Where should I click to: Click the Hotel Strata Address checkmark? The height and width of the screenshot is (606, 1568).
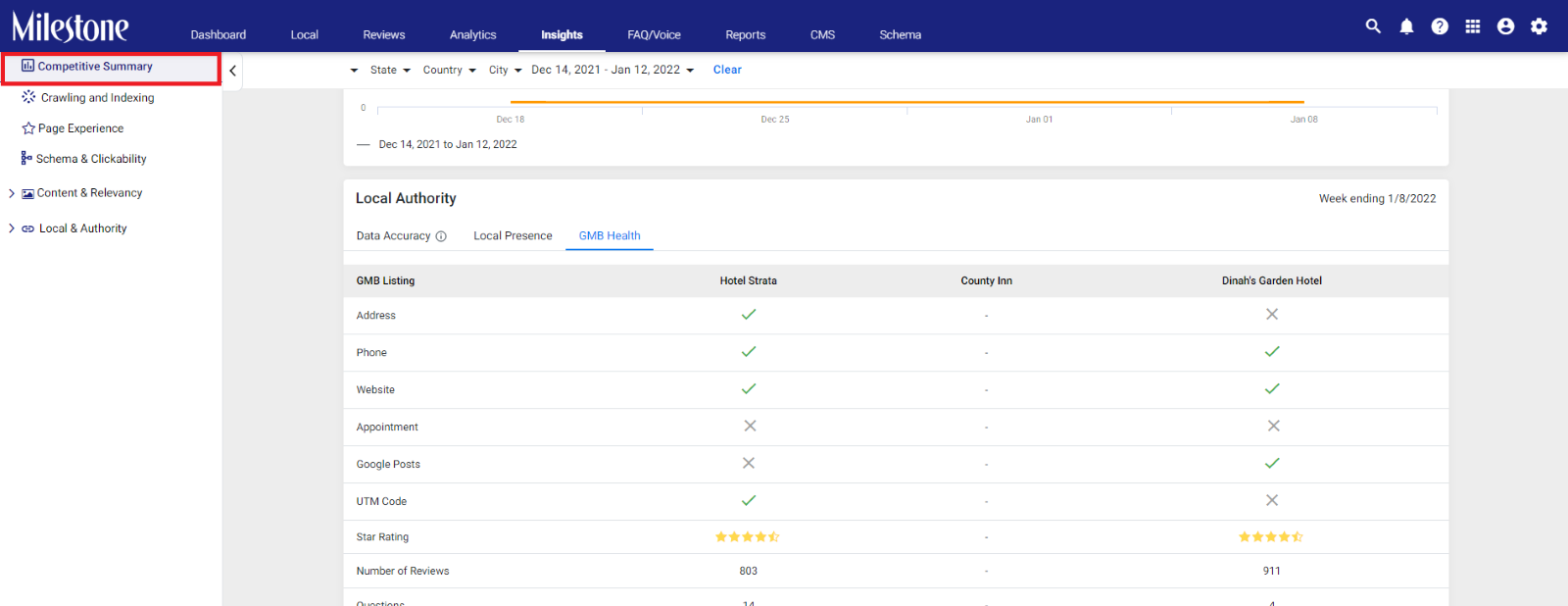pos(749,315)
